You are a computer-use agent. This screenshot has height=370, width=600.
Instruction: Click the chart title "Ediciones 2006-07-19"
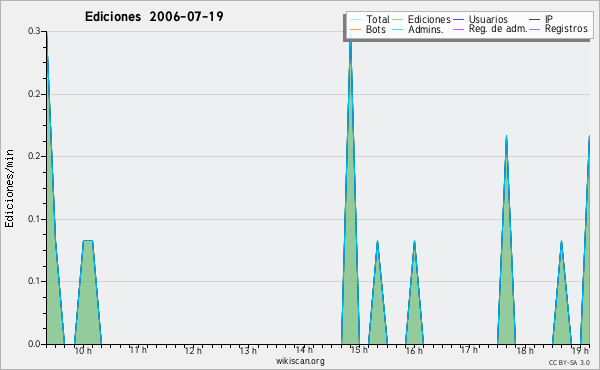point(154,17)
